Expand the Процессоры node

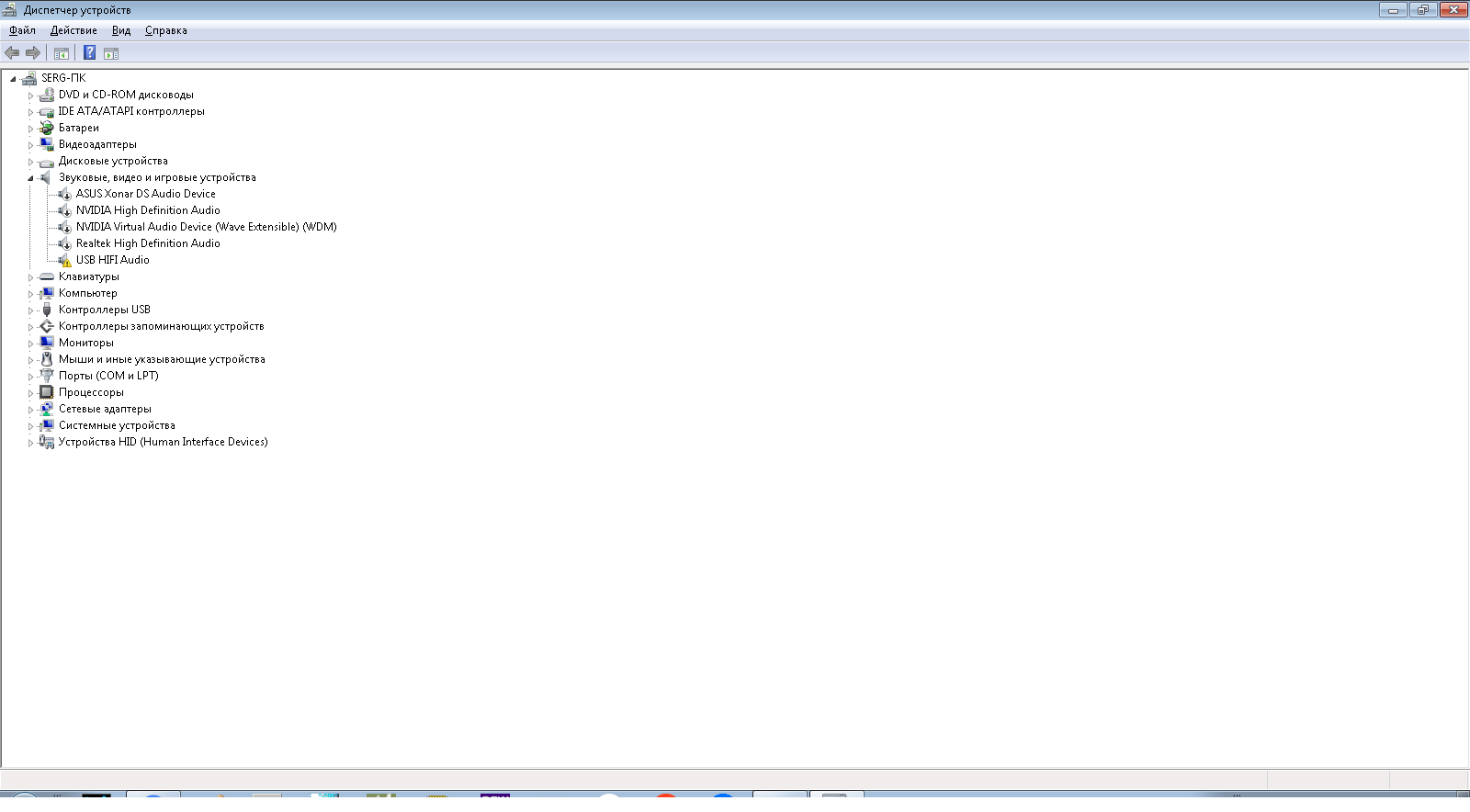point(30,393)
